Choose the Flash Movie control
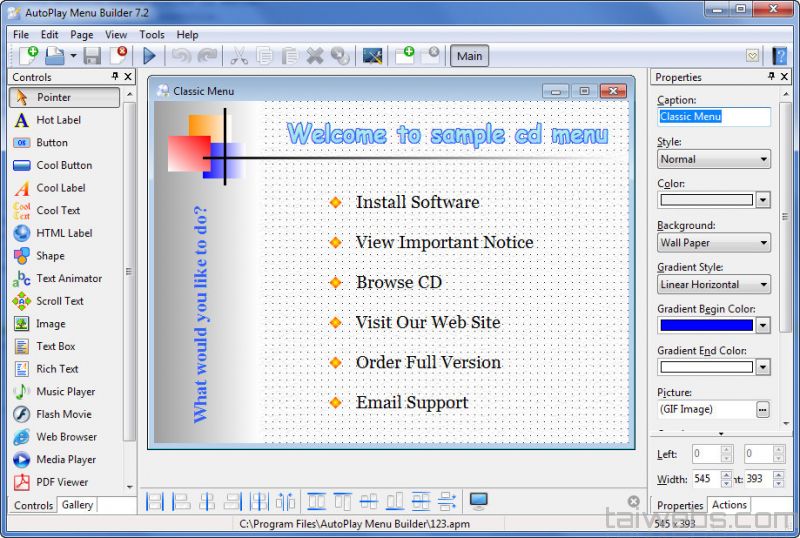The height and width of the screenshot is (538, 800). pos(63,414)
